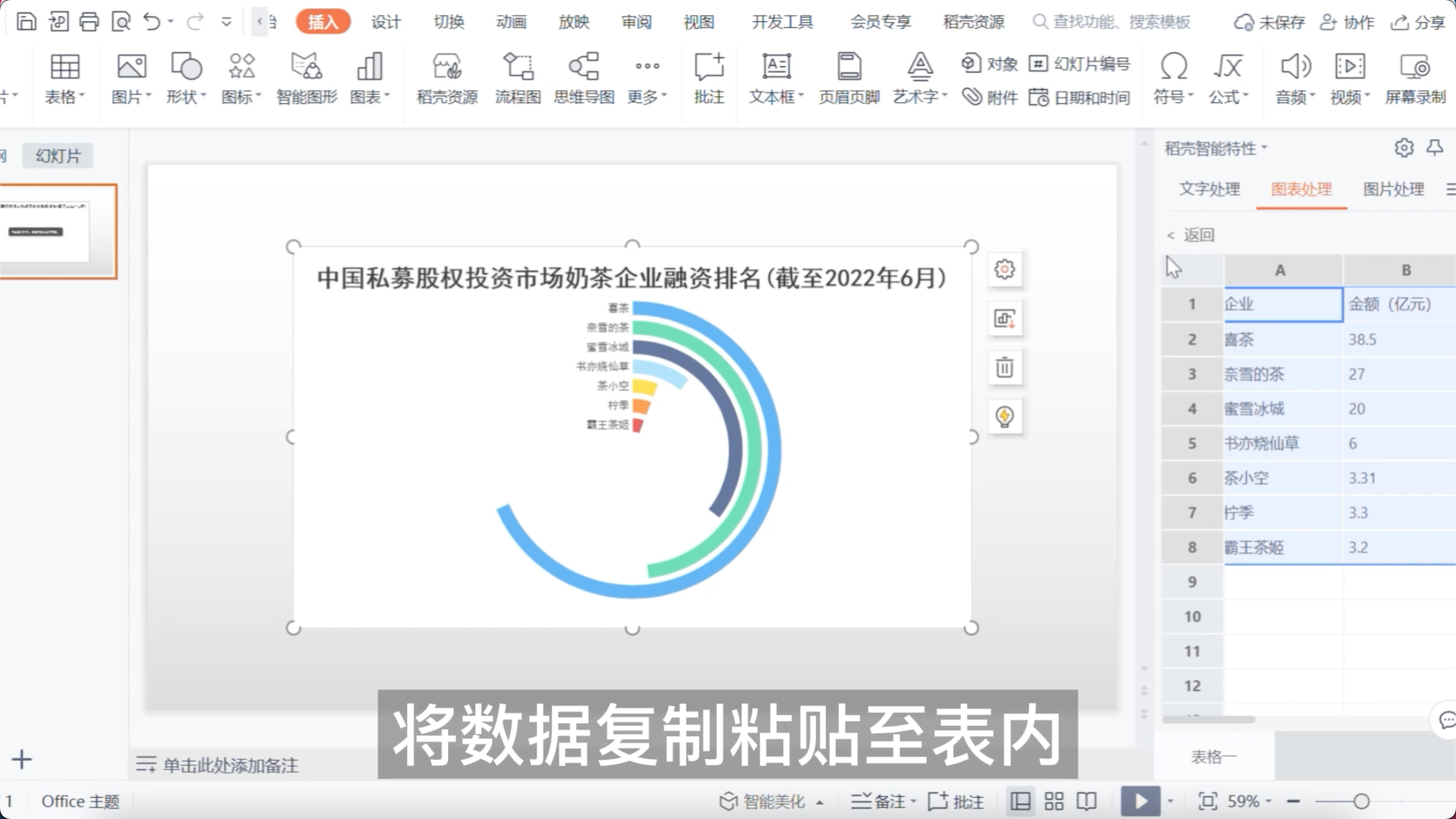
Task: Switch to 图片处理 tab
Action: point(1394,190)
